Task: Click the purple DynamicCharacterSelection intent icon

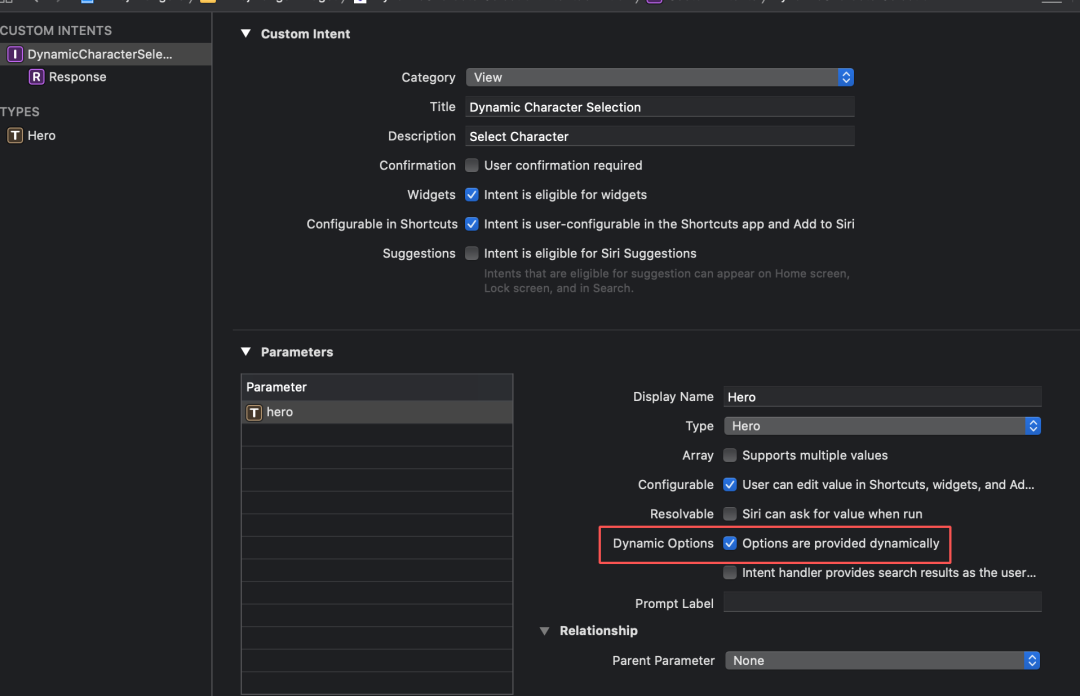Action: [15, 54]
